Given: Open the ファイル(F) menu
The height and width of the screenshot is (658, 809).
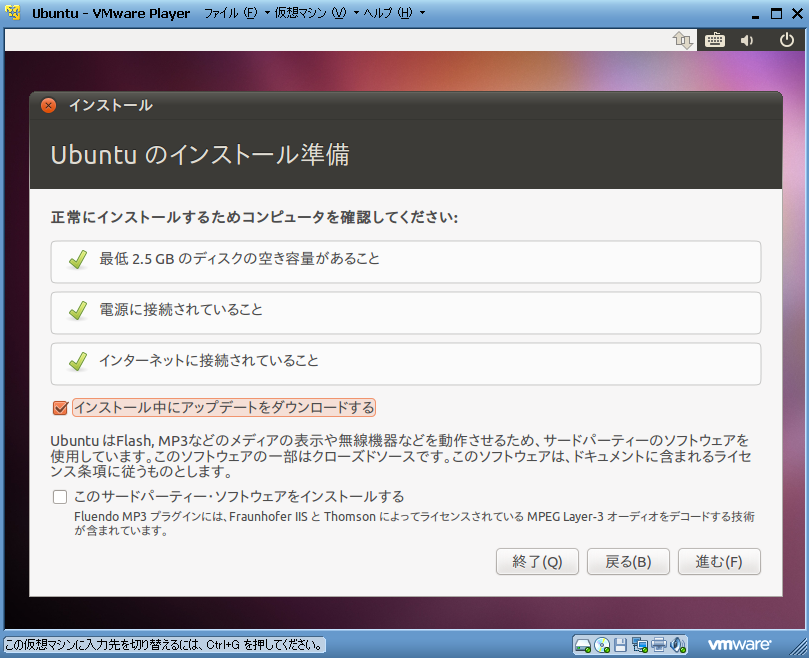Looking at the screenshot, I should 230,13.
